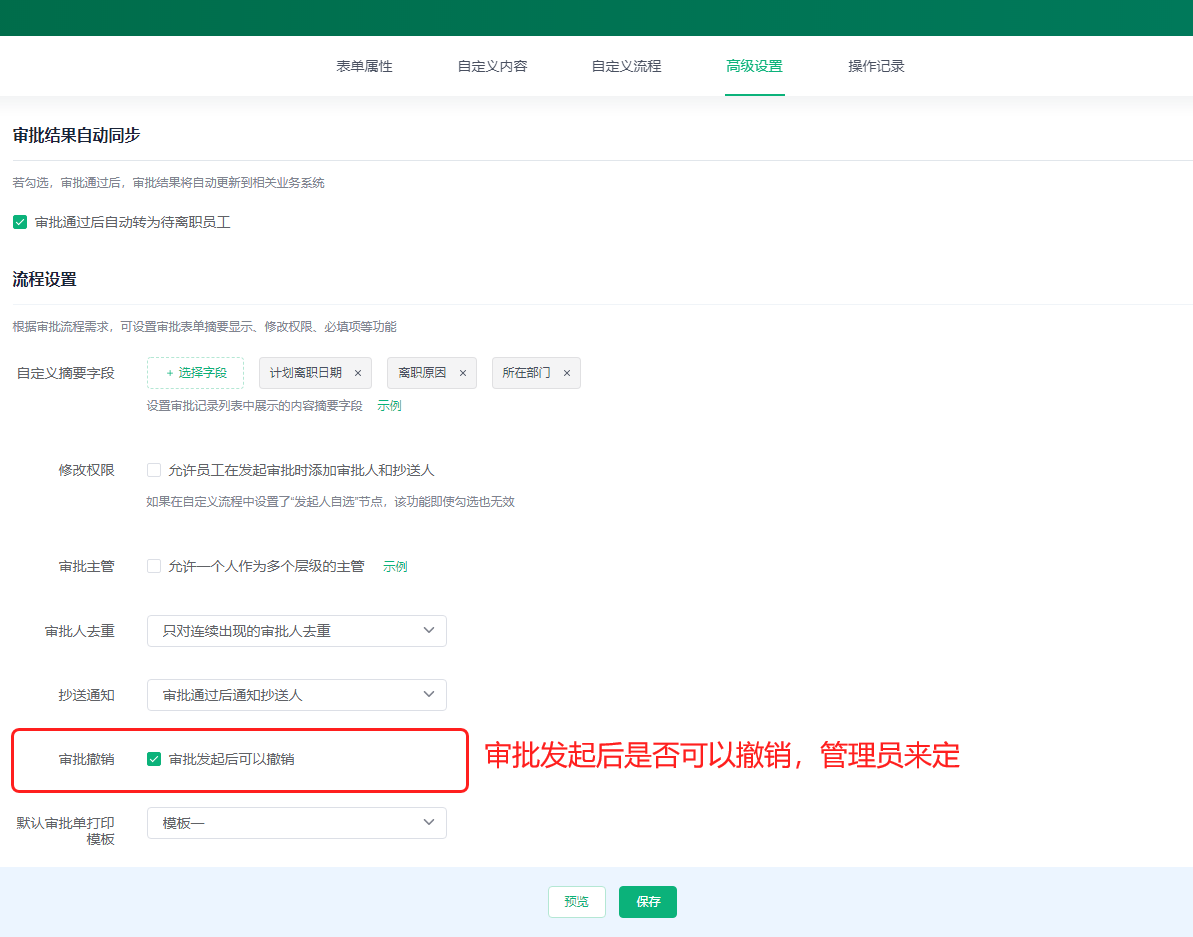The width and height of the screenshot is (1193, 937).
Task: Remove the 计划离职日期 summary field tag
Action: 358,373
